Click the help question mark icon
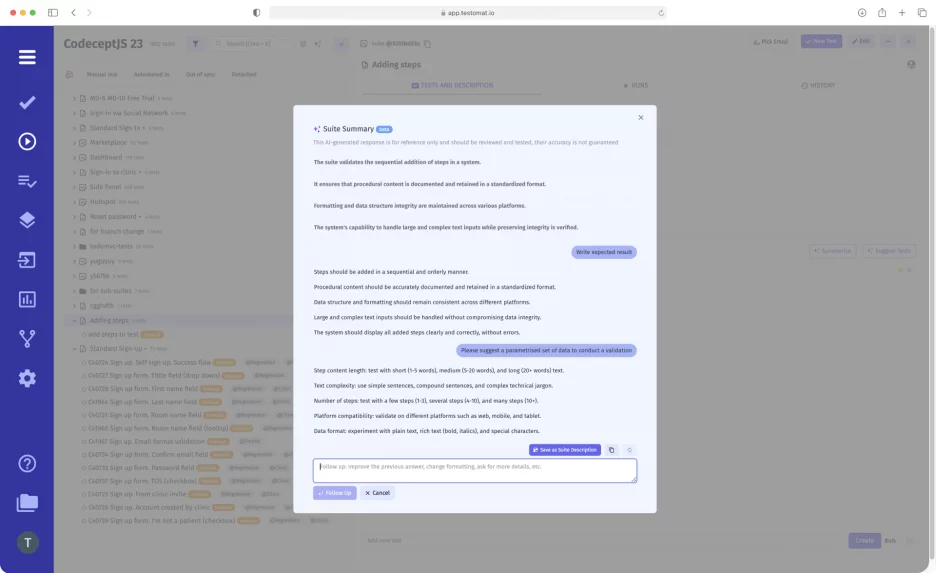Screen dimensions: 936x573 27,463
